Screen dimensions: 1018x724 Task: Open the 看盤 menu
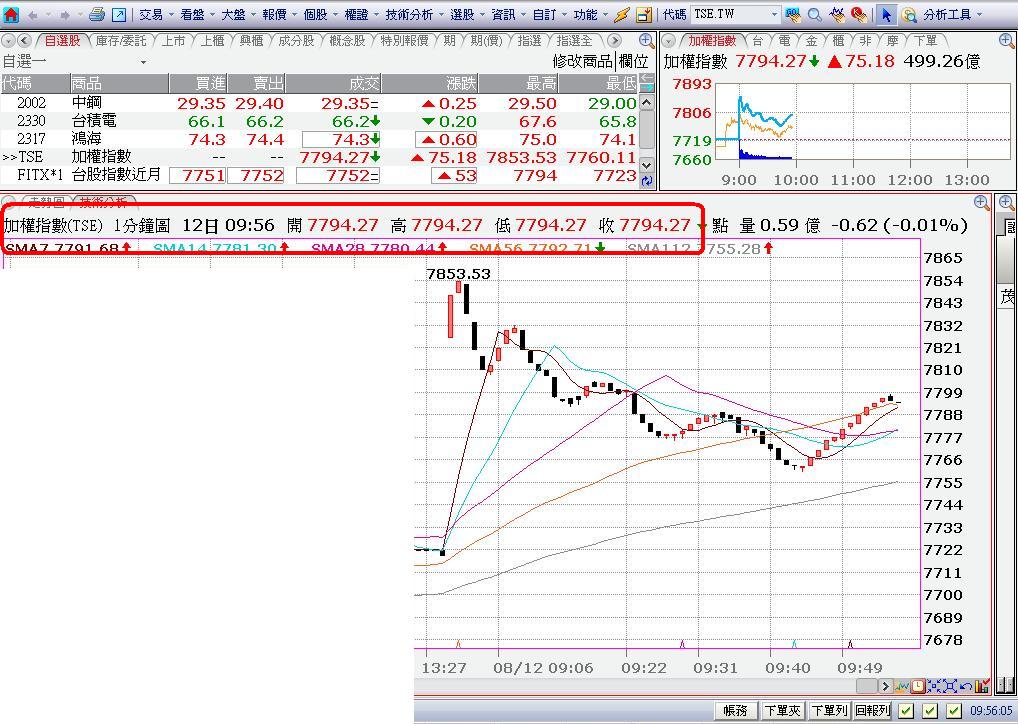coord(192,14)
